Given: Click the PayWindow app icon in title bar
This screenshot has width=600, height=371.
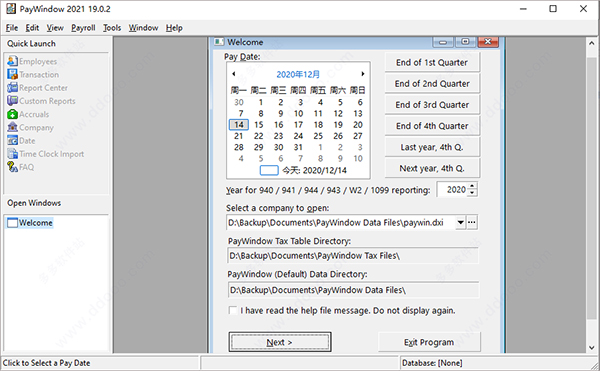Looking at the screenshot, I should tap(11, 9).
